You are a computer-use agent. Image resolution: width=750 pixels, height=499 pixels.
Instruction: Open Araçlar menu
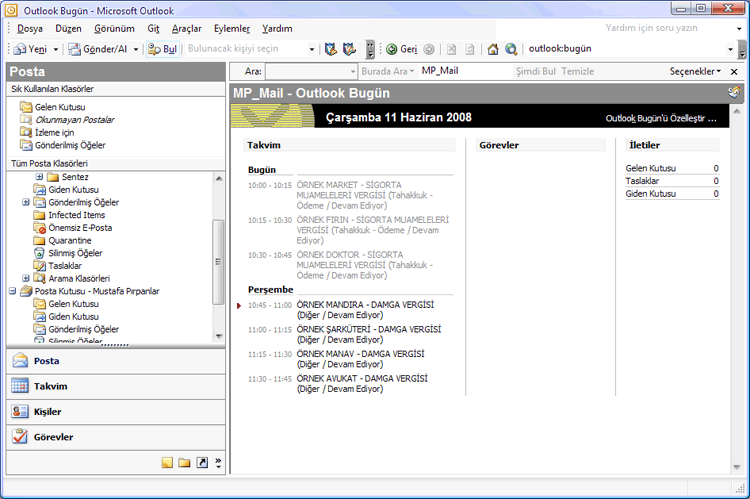pyautogui.click(x=187, y=29)
